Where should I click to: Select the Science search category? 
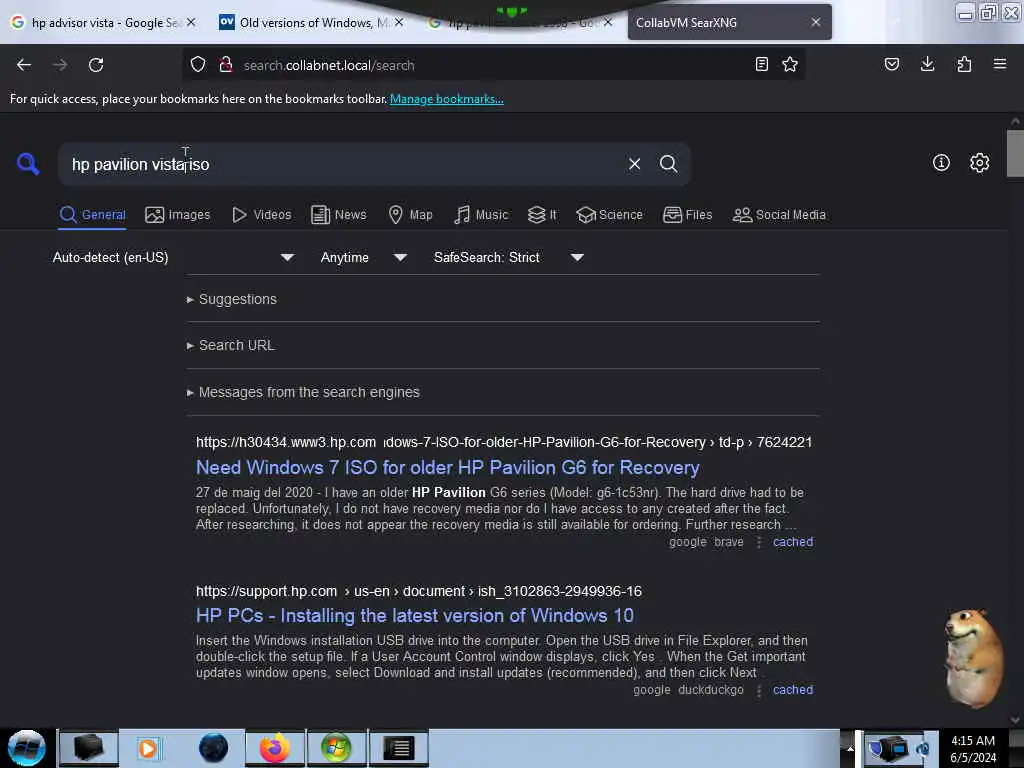pos(610,215)
